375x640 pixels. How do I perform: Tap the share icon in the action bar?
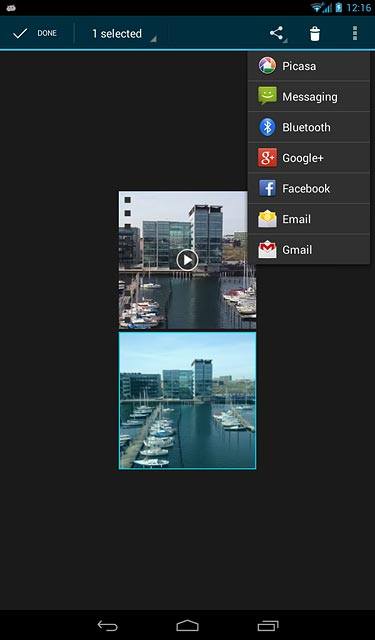277,33
